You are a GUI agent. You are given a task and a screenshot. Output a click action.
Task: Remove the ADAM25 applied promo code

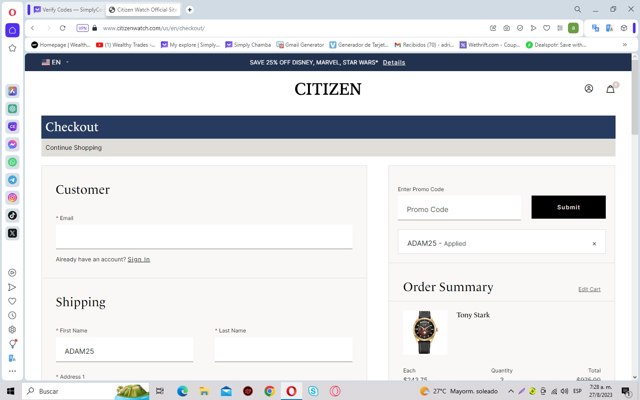594,244
